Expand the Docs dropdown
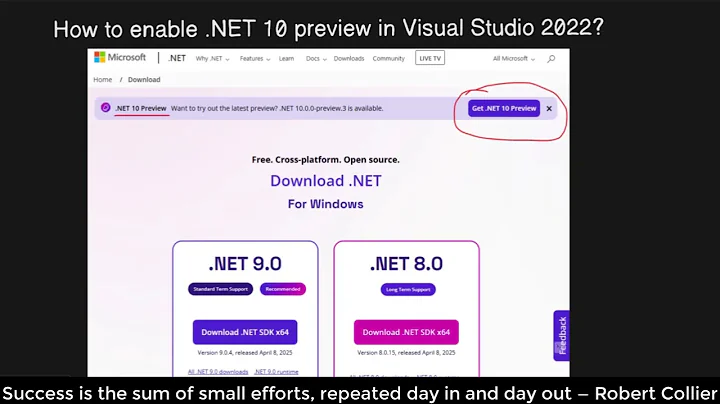Viewport: 720px width, 404px height. point(316,59)
